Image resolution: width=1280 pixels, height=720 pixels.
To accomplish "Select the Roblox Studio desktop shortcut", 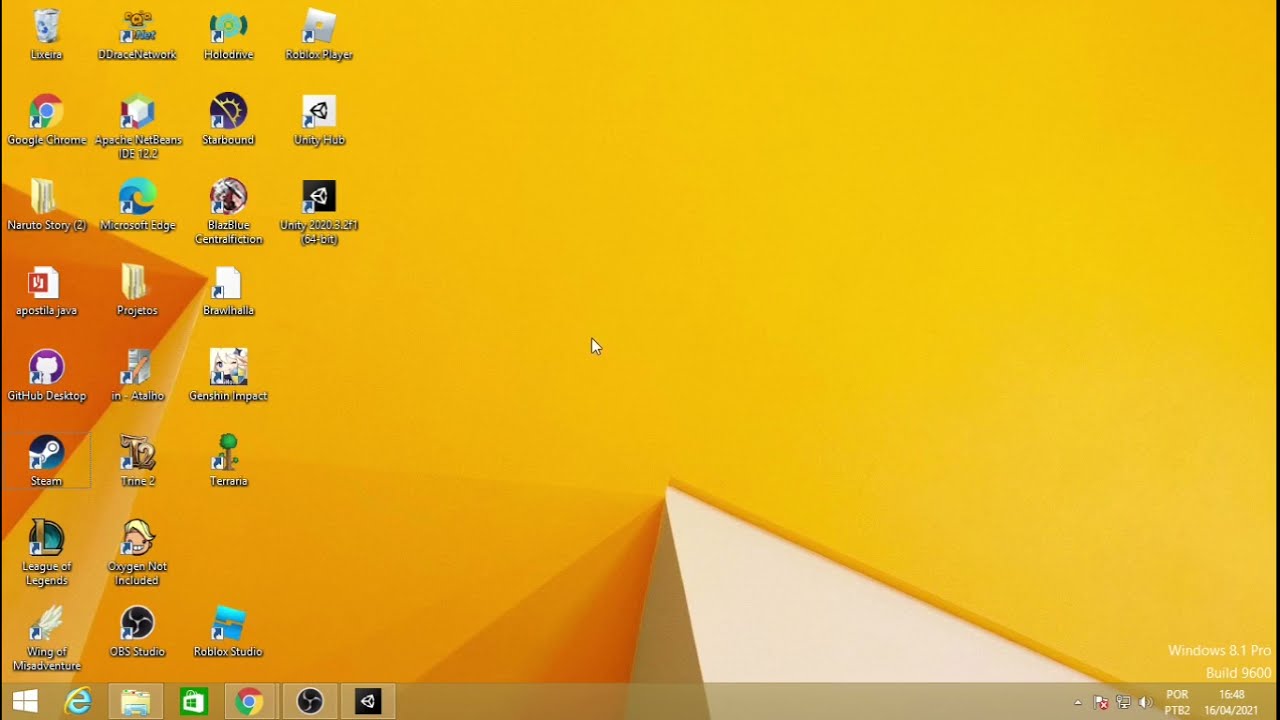I will [x=228, y=633].
